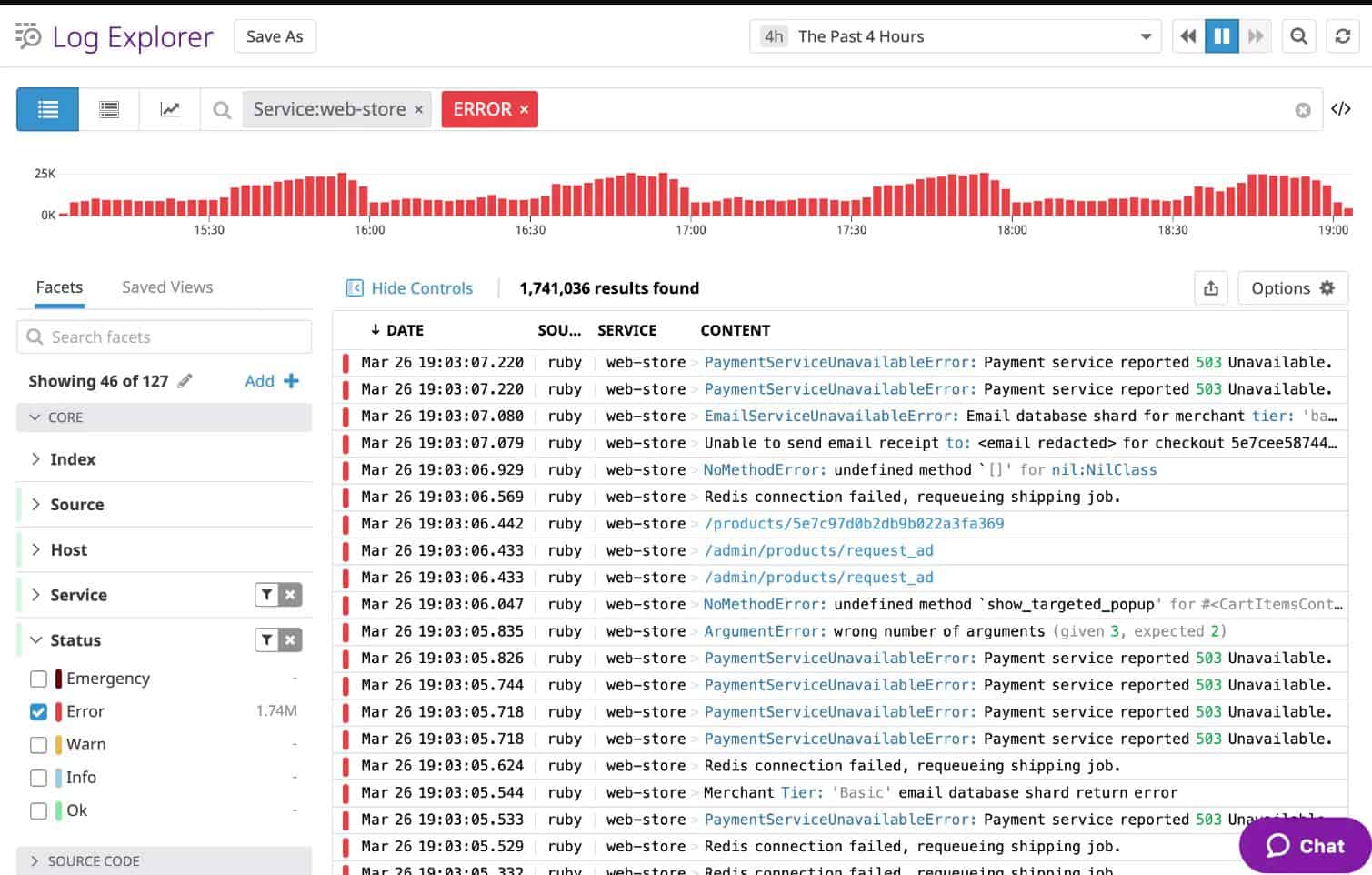Open the Unable to send email receipt log

pos(840,443)
